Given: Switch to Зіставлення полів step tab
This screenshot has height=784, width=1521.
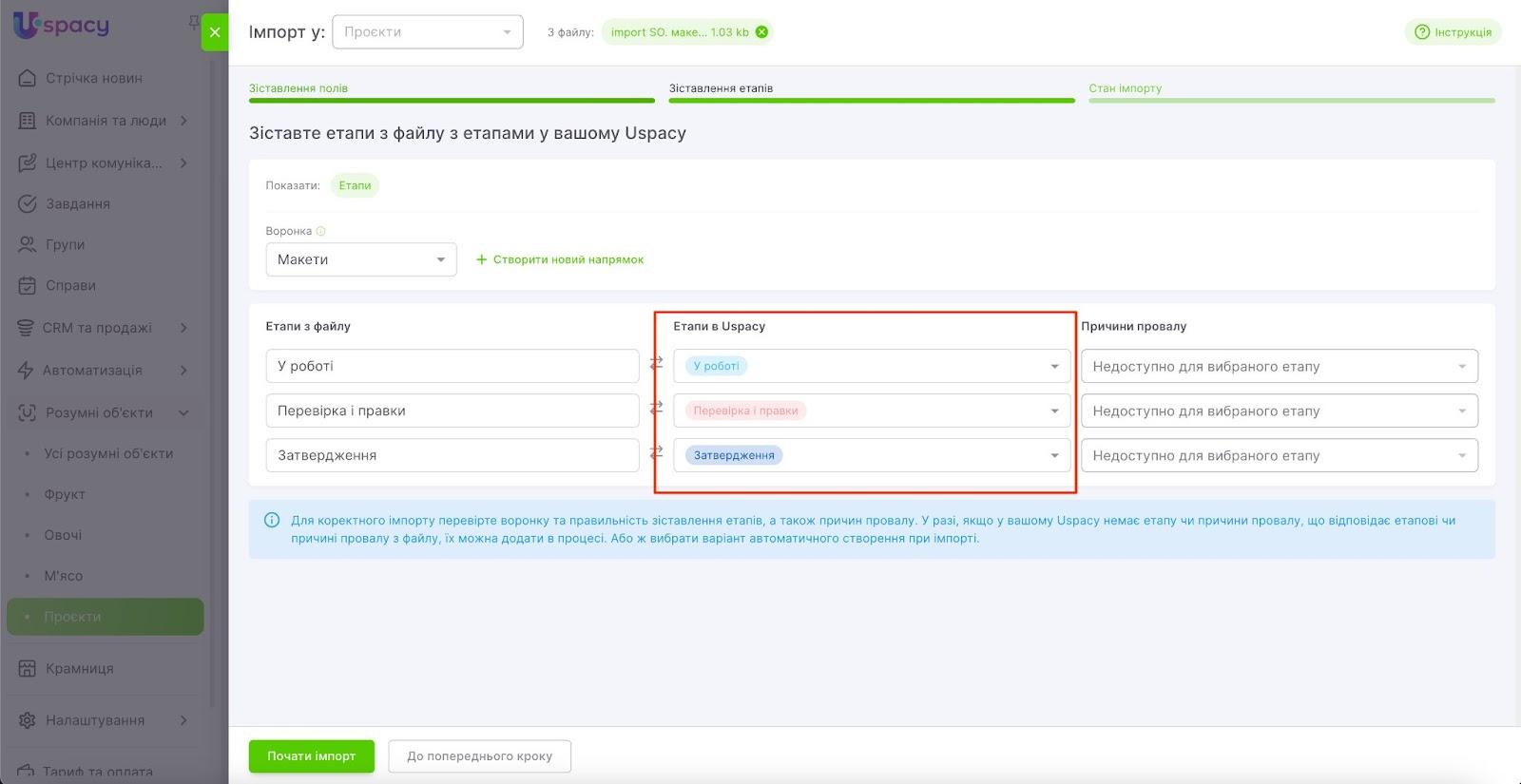Looking at the screenshot, I should [x=452, y=90].
